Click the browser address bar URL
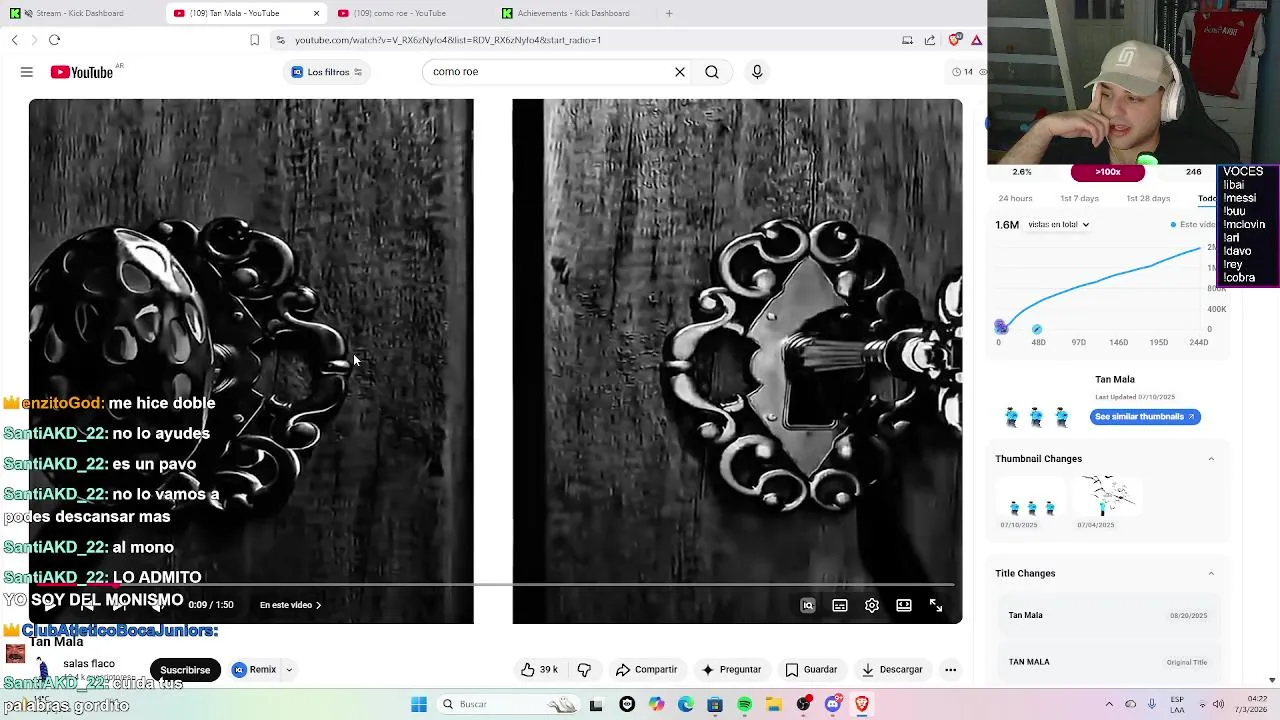The width and height of the screenshot is (1280, 720). click(x=448, y=40)
